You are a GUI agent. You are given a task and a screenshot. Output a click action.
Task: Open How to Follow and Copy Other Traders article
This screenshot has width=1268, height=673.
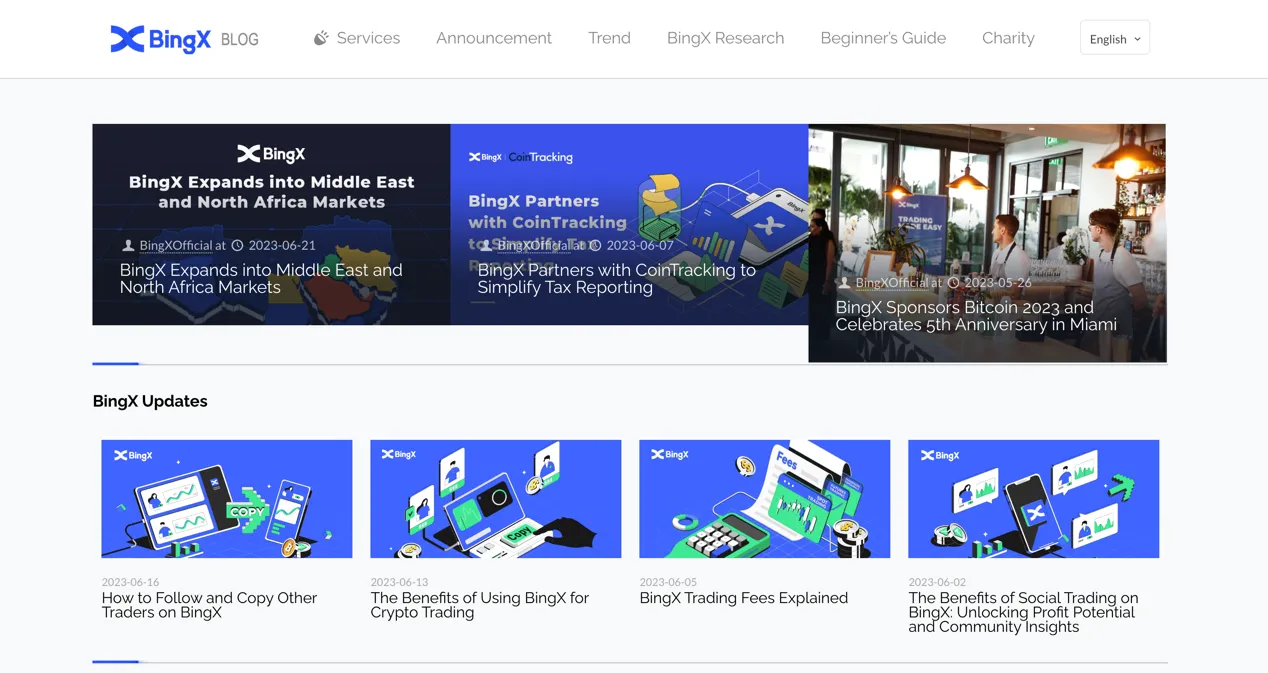tap(209, 605)
